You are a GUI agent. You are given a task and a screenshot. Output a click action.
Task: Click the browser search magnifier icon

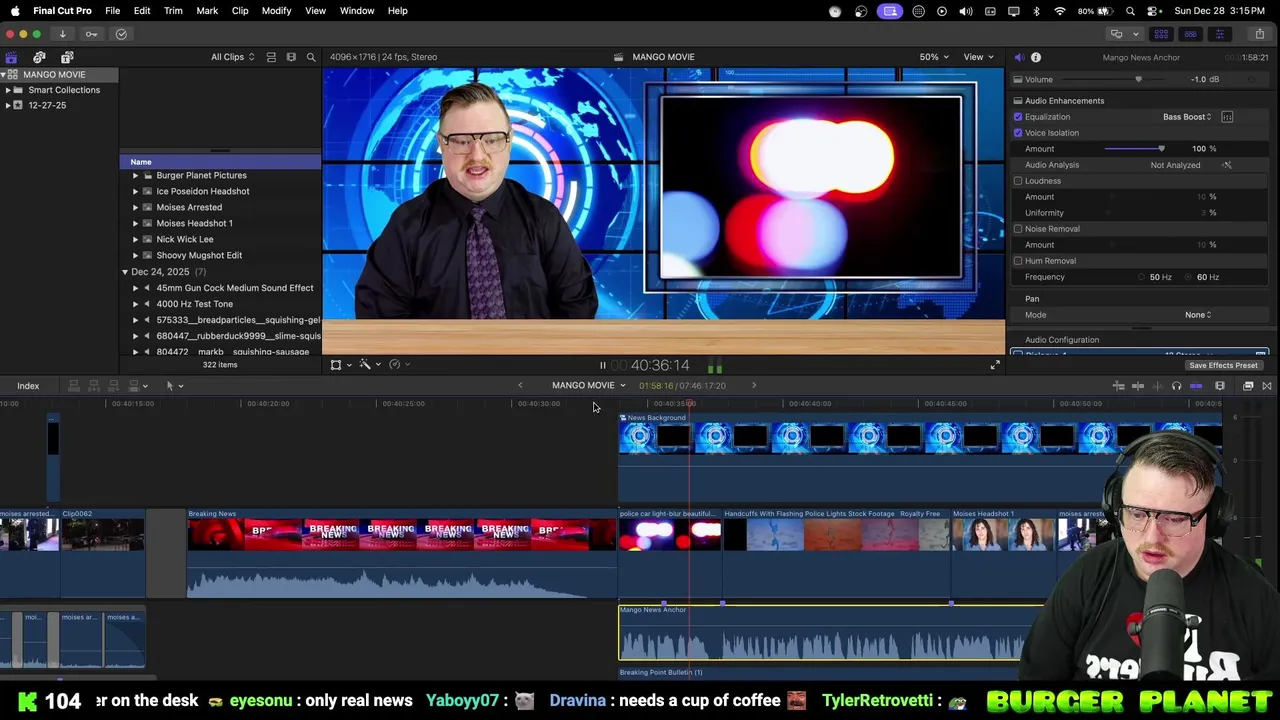311,57
